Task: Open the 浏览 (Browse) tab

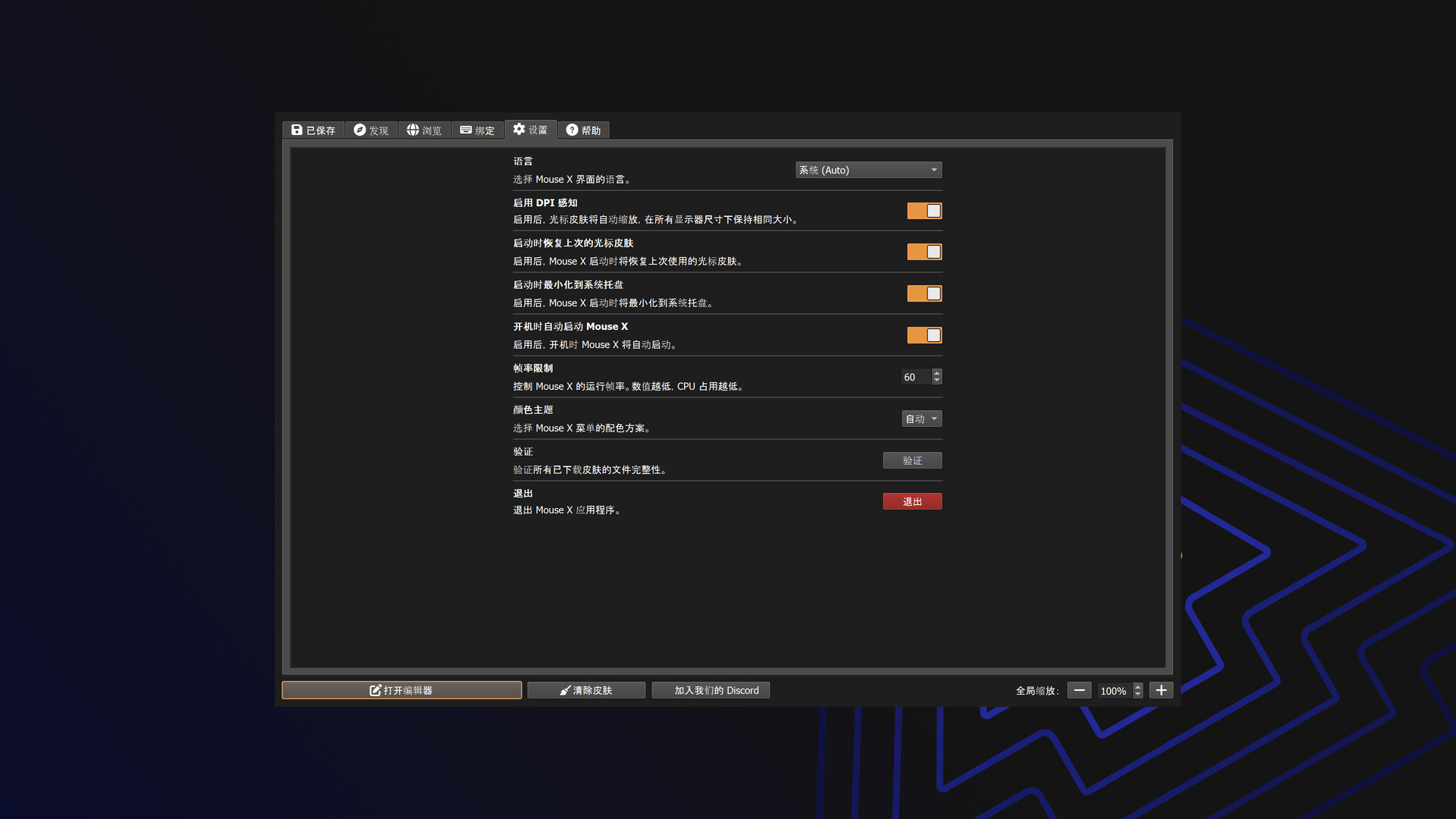Action: (x=424, y=130)
